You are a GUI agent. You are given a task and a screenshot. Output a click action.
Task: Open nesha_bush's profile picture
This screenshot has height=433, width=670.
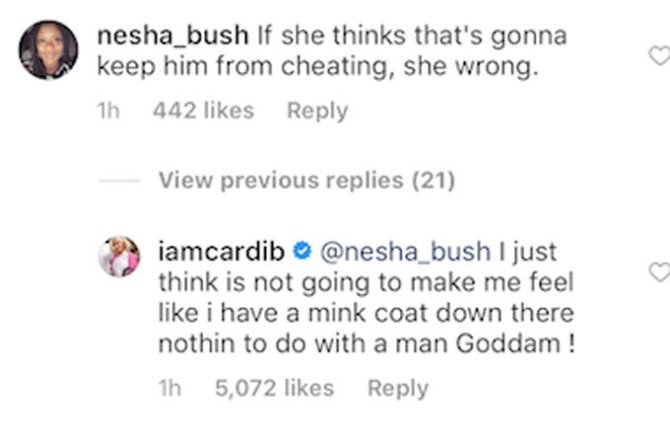[x=48, y=50]
